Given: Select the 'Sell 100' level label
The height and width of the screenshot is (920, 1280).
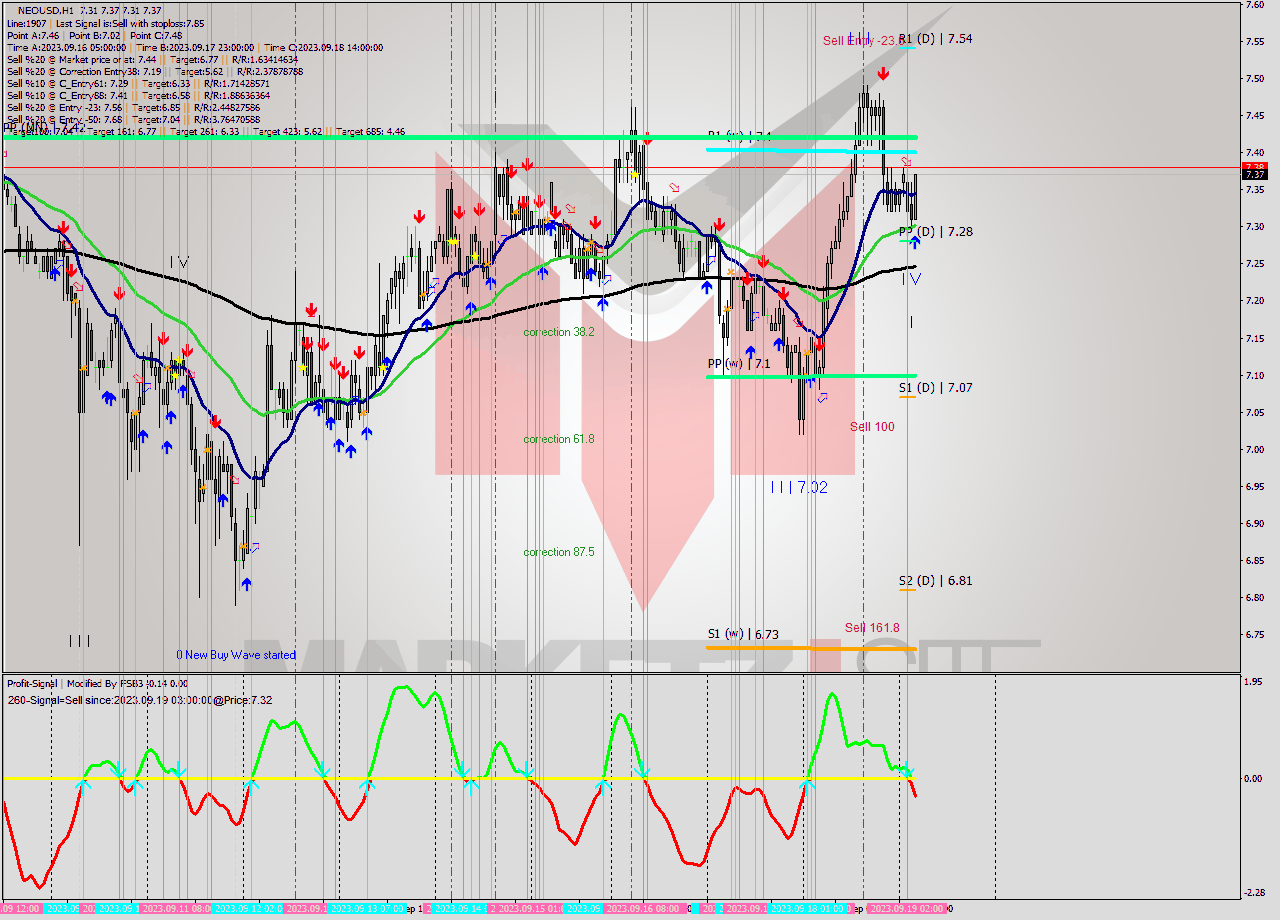Looking at the screenshot, I should coord(872,426).
